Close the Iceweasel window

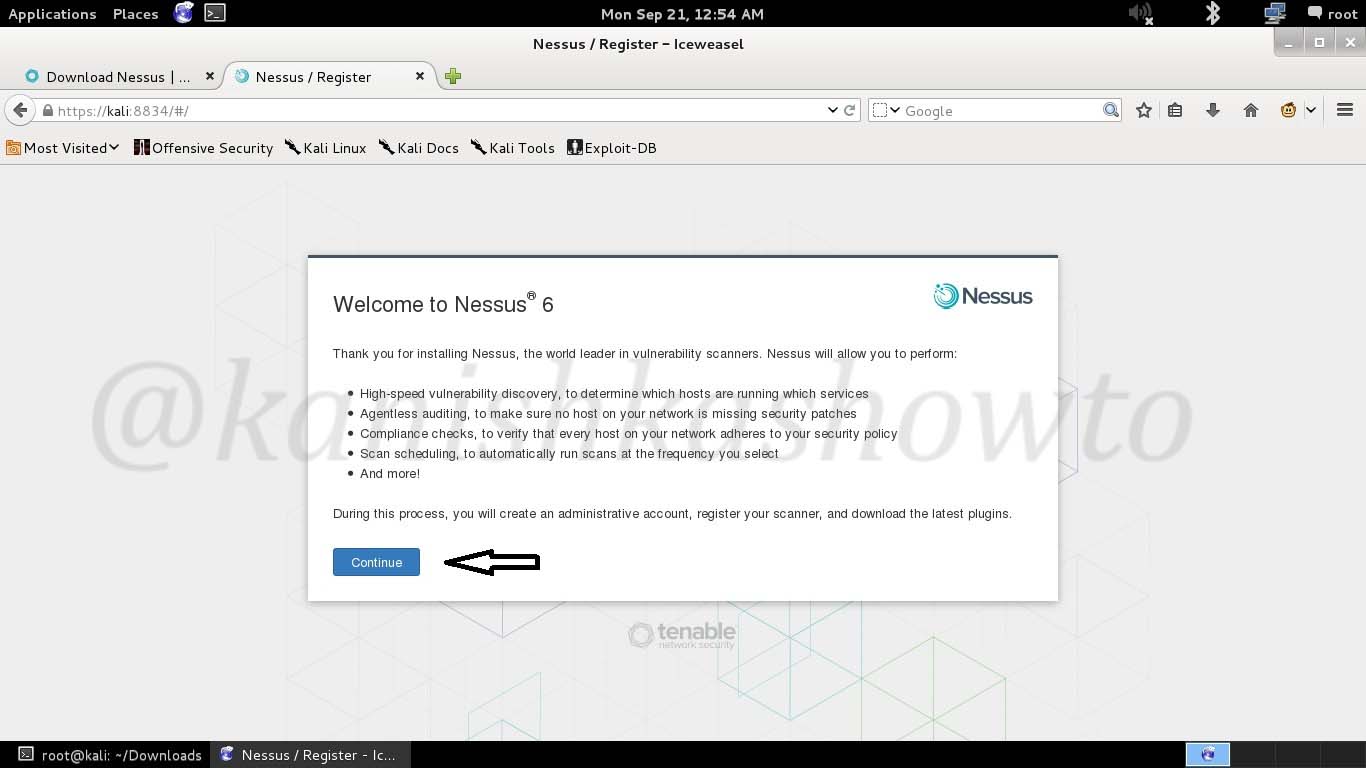(1351, 43)
